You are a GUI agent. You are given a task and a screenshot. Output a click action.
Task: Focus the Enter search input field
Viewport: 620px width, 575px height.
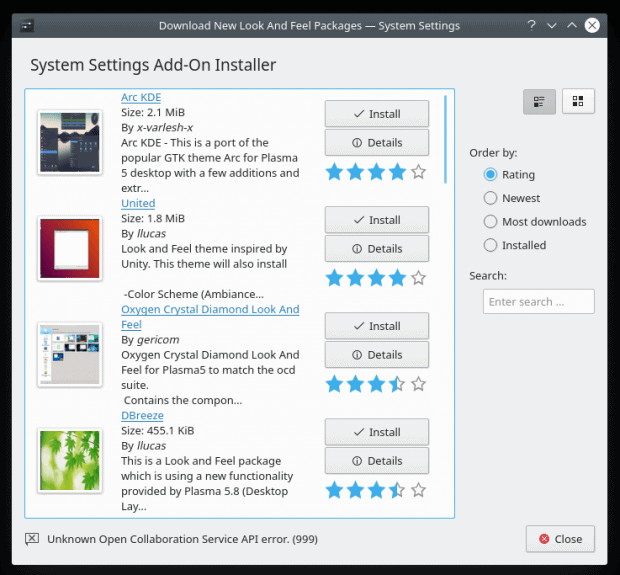pos(539,301)
